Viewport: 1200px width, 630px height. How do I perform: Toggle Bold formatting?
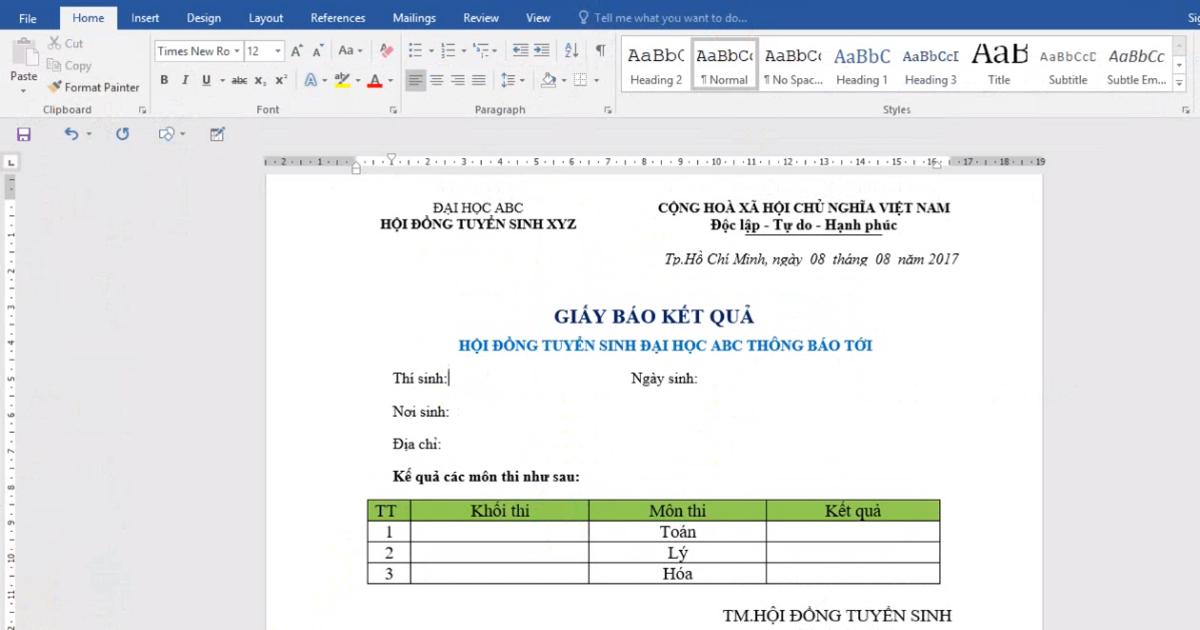164,80
